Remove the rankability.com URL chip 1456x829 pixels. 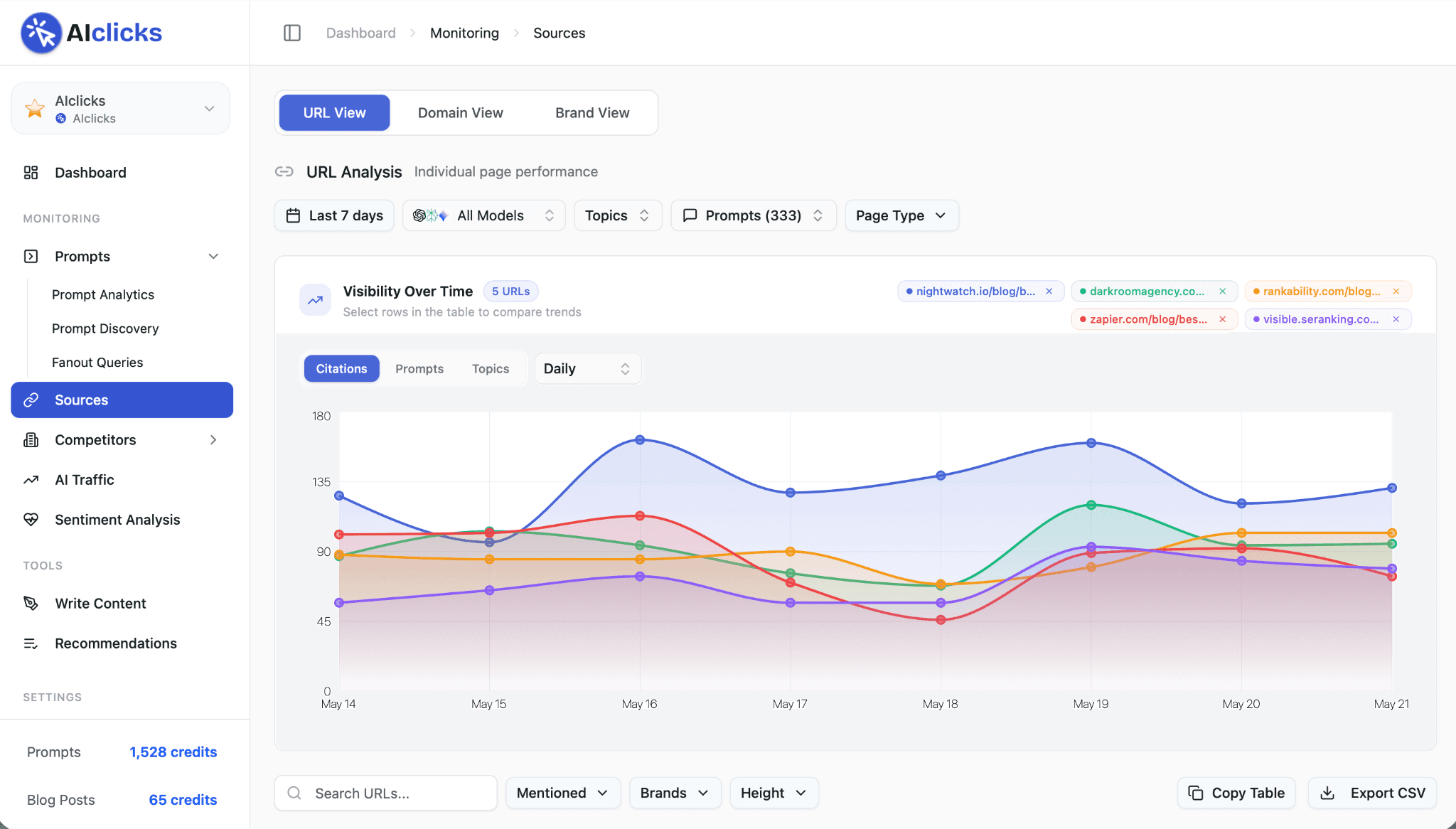(1396, 292)
